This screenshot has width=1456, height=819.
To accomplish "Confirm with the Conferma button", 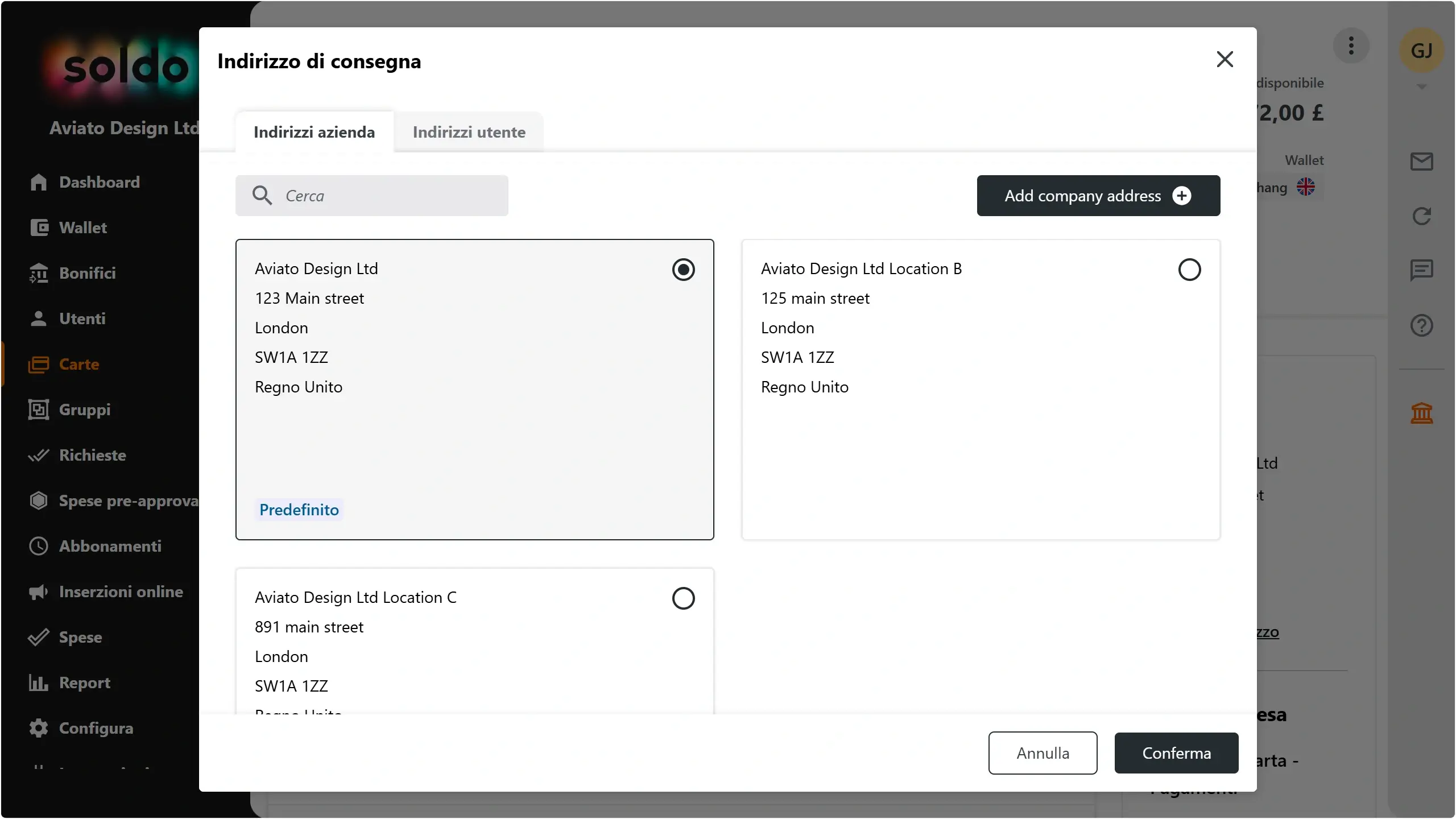I will (x=1176, y=753).
